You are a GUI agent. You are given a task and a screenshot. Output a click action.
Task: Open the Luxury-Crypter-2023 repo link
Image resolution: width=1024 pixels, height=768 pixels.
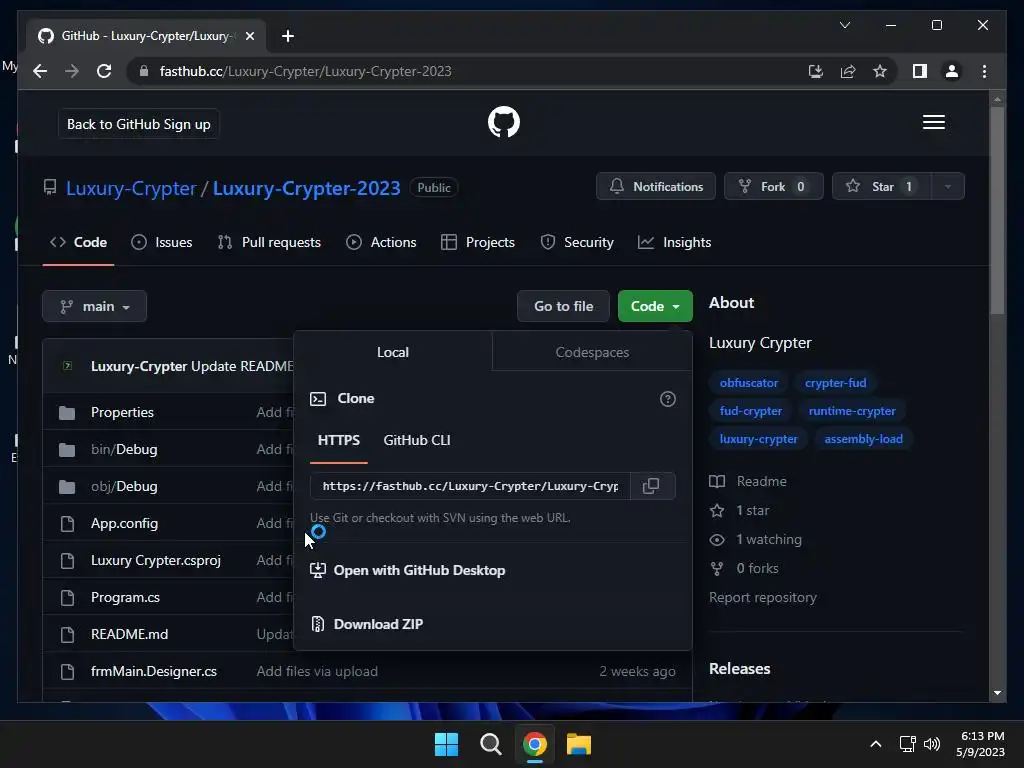tap(306, 188)
